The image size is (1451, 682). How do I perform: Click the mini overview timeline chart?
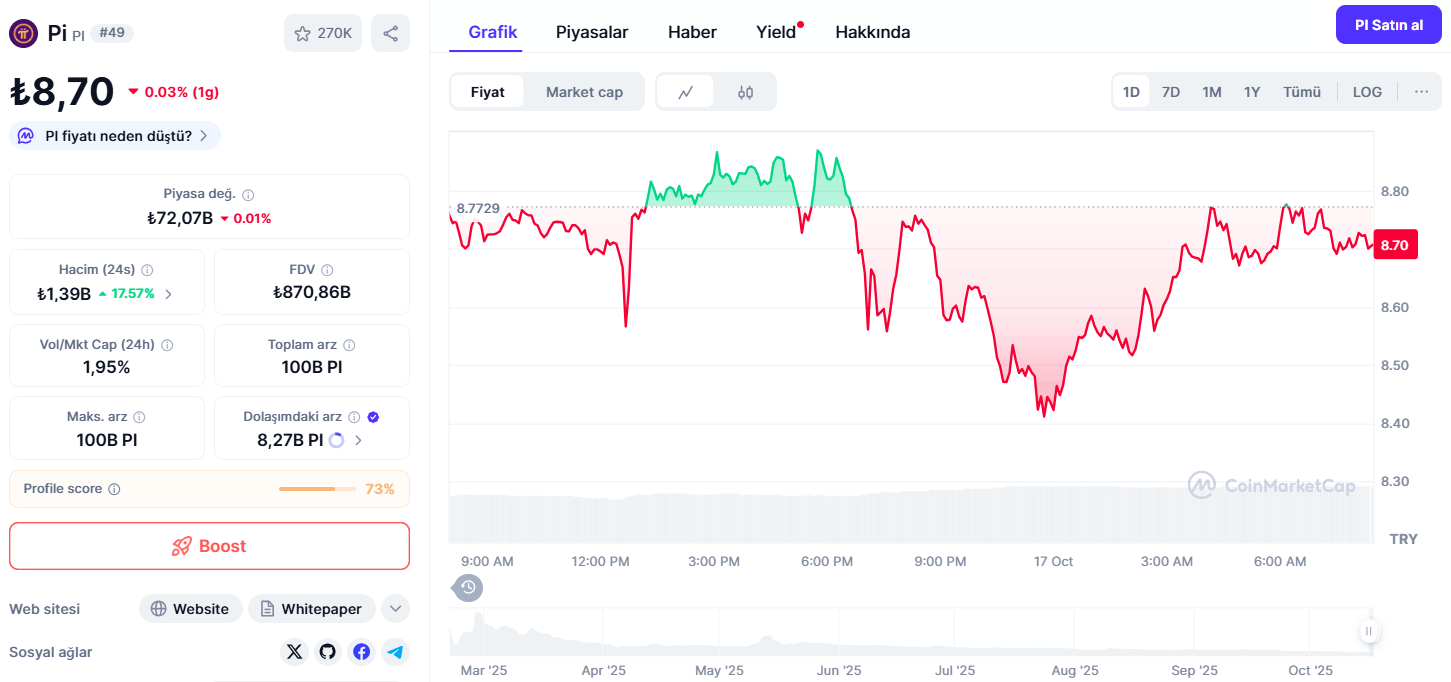tap(911, 632)
